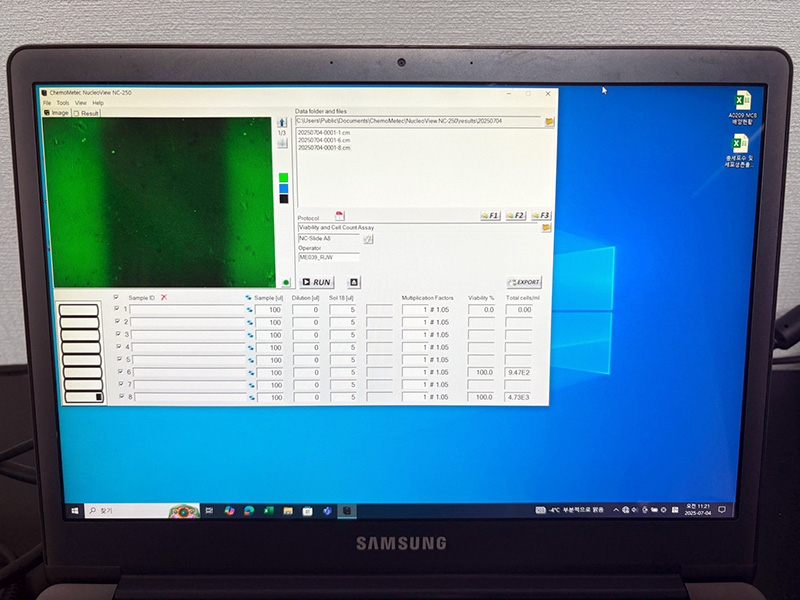Clear sample IDs with red X icon
This screenshot has height=600, width=800.
pyautogui.click(x=164, y=298)
